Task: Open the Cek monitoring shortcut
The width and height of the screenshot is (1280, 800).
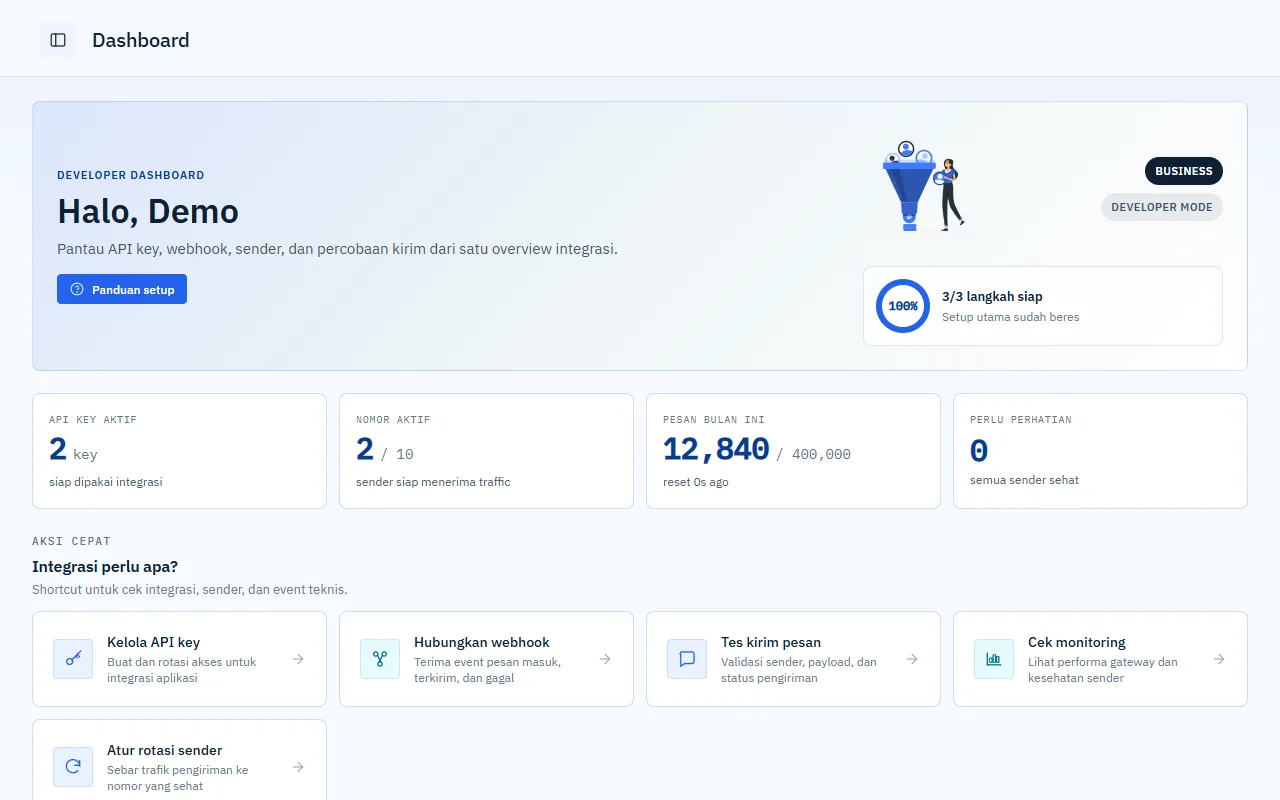Action: [x=1100, y=659]
